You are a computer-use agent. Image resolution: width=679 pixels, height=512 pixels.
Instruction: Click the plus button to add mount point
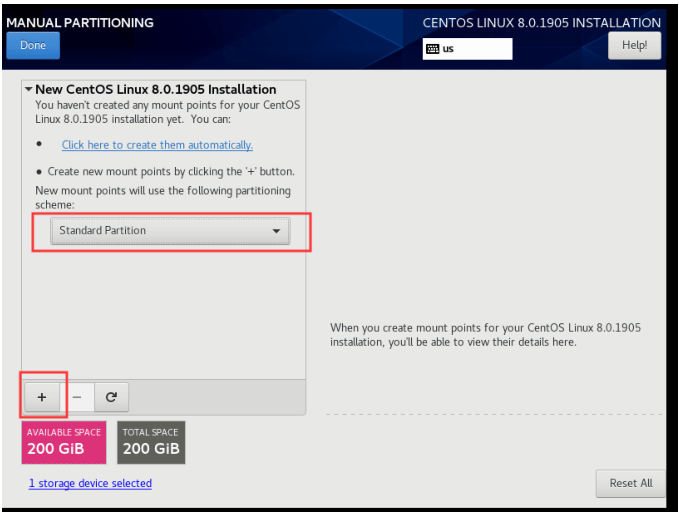(x=42, y=397)
